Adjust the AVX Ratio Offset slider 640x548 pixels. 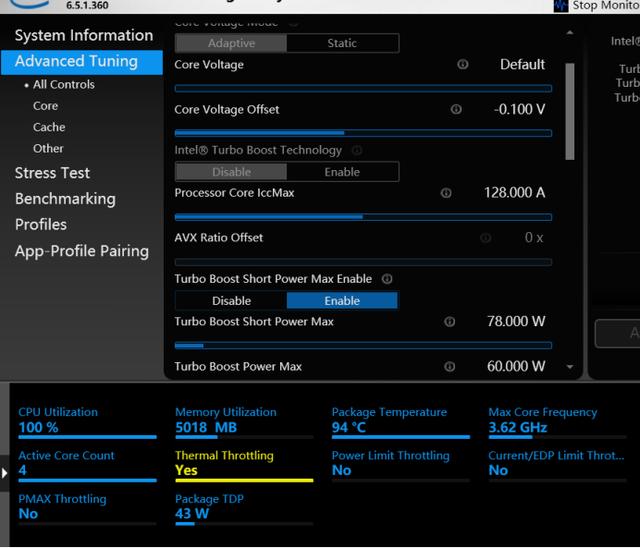click(363, 262)
